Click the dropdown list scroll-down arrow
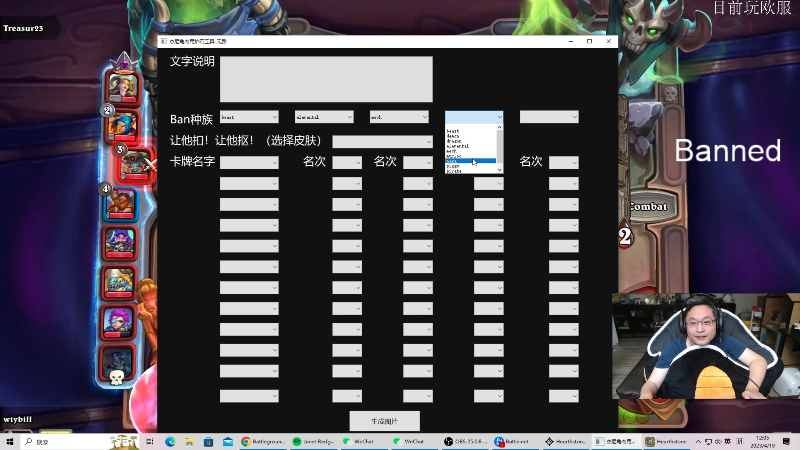This screenshot has height=450, width=800. point(499,170)
